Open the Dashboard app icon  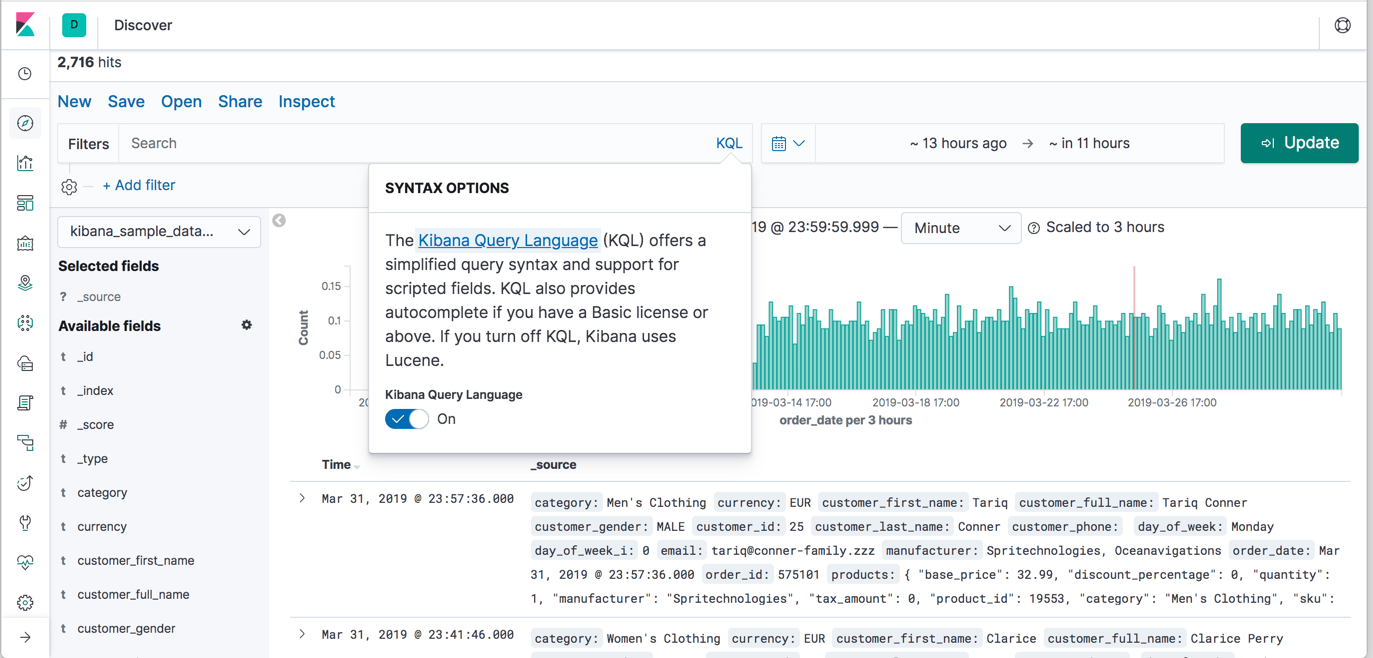(25, 202)
